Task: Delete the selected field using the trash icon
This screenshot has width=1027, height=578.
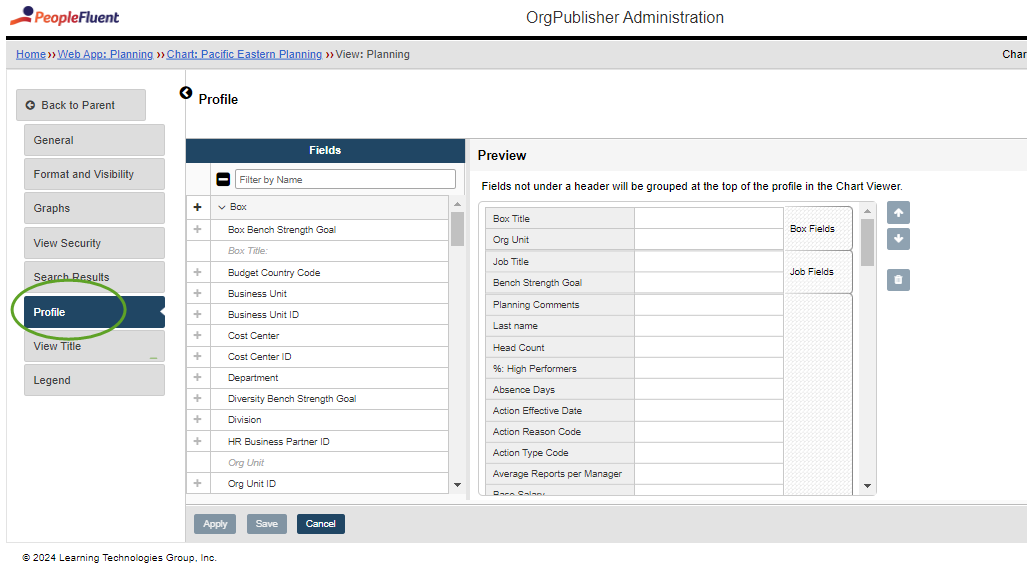Action: point(897,279)
